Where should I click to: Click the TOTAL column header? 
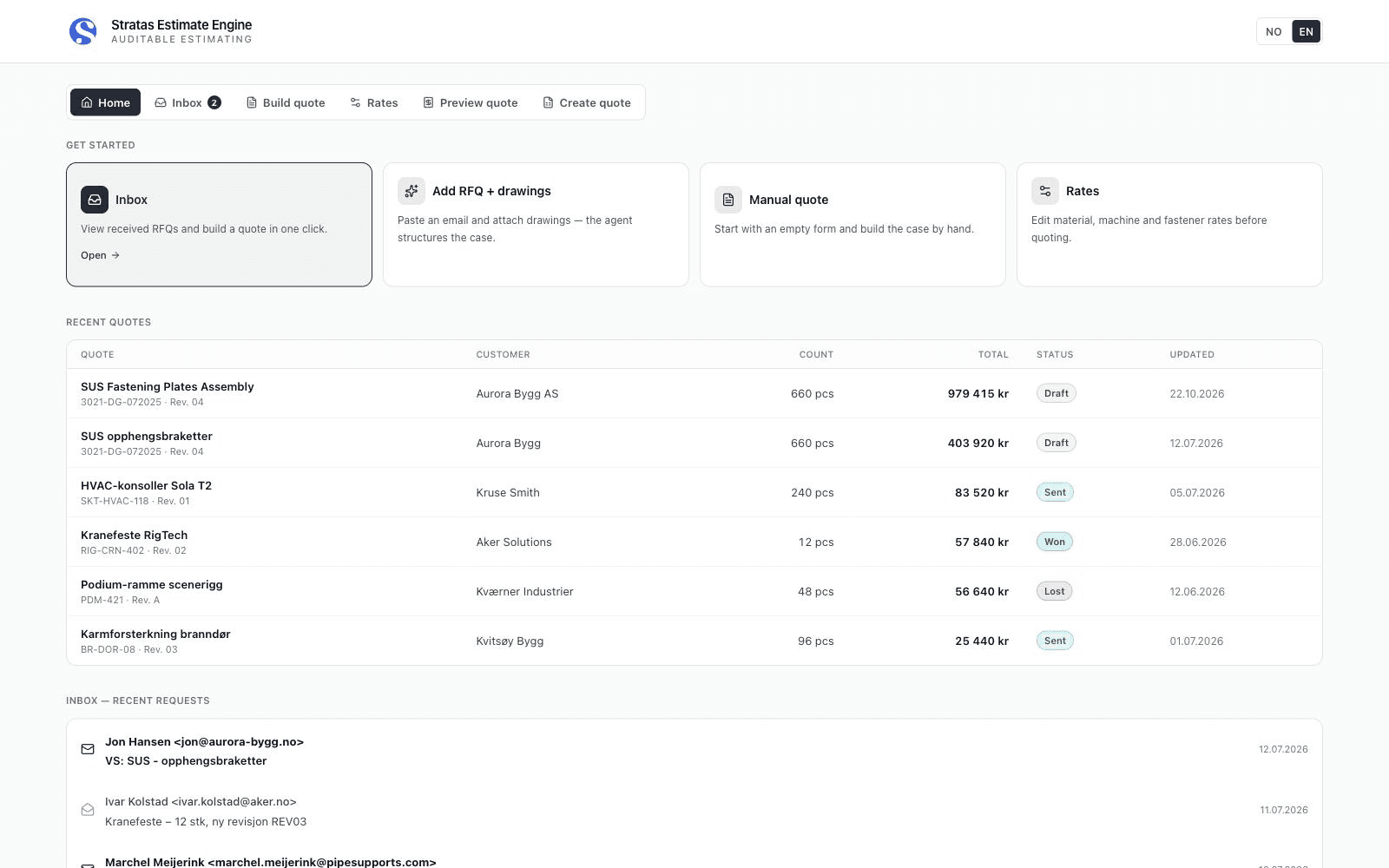pyautogui.click(x=993, y=354)
